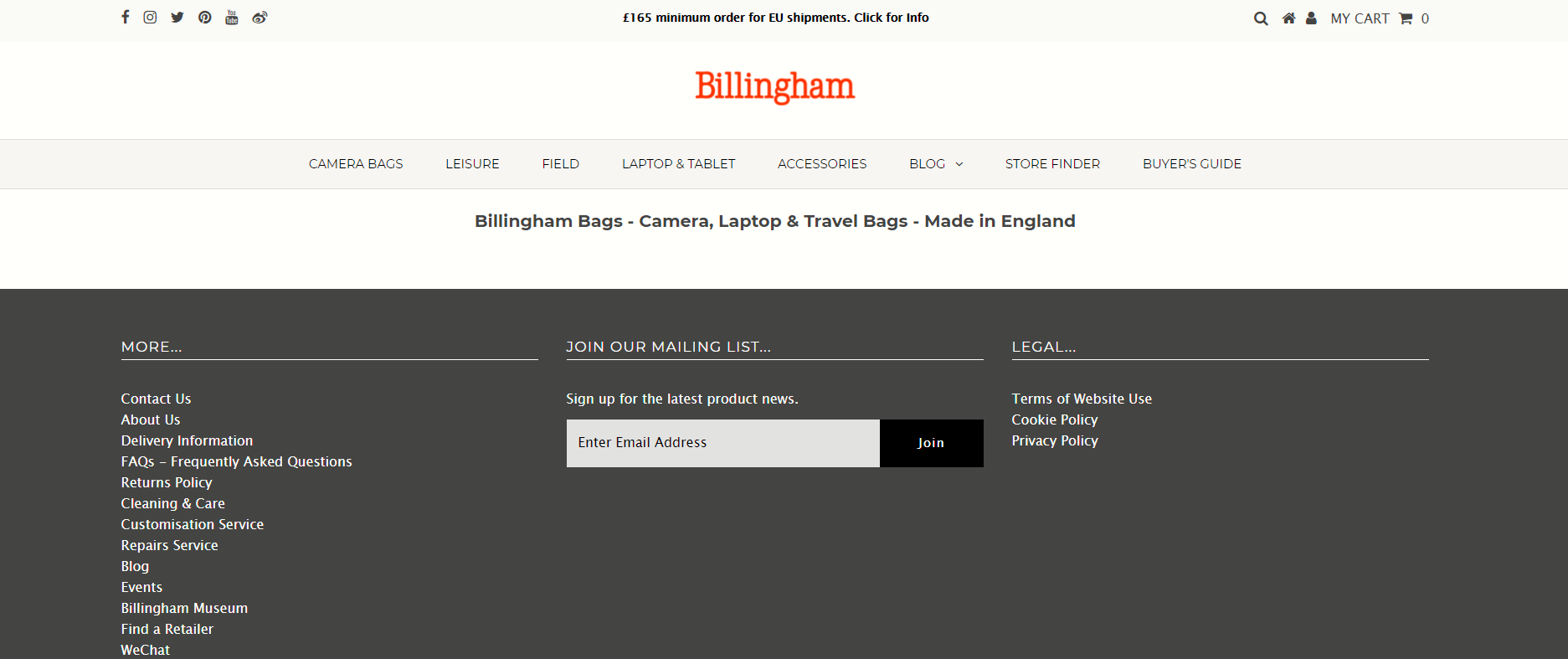The width and height of the screenshot is (1568, 659).
Task: Open Laptop & Tablet menu item
Action: coord(679,164)
